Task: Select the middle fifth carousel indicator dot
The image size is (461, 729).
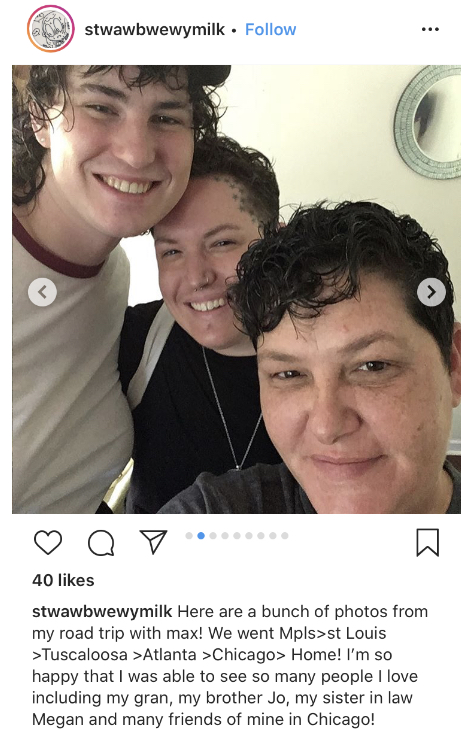Action: tap(237, 536)
